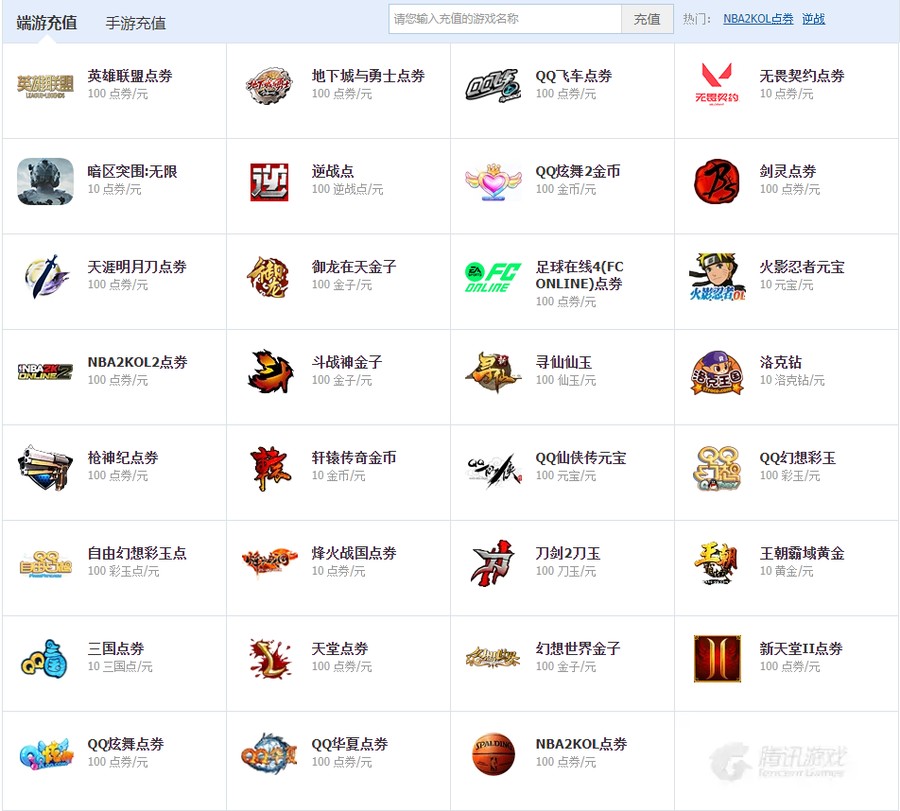Choose the 枪神纪 gun icon
The image size is (900, 811).
[x=45, y=468]
